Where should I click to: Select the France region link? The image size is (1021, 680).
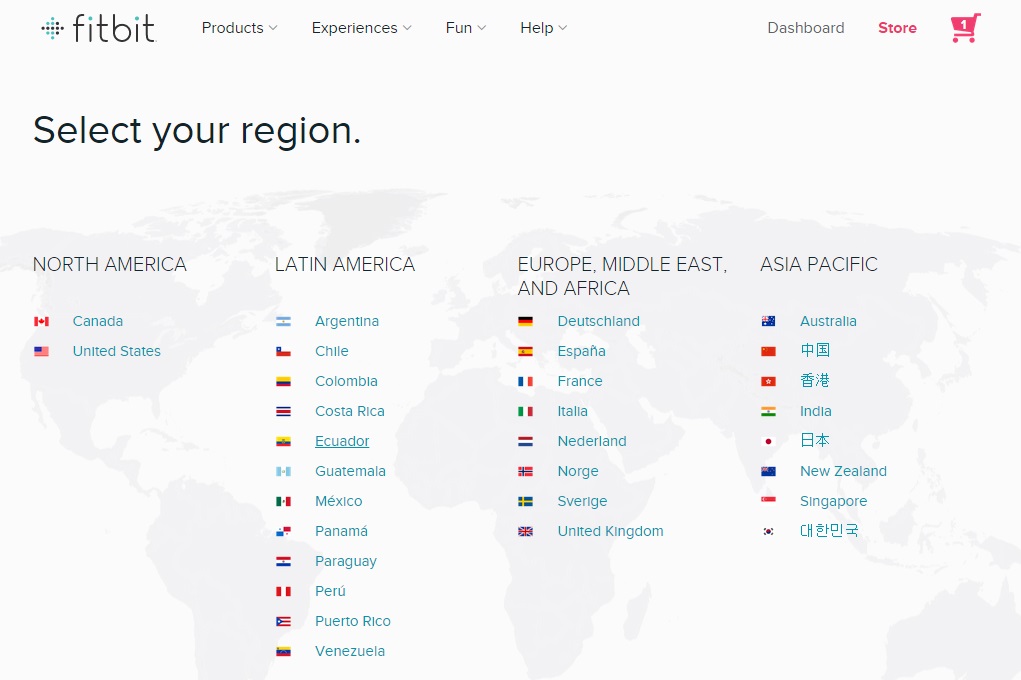pyautogui.click(x=580, y=381)
